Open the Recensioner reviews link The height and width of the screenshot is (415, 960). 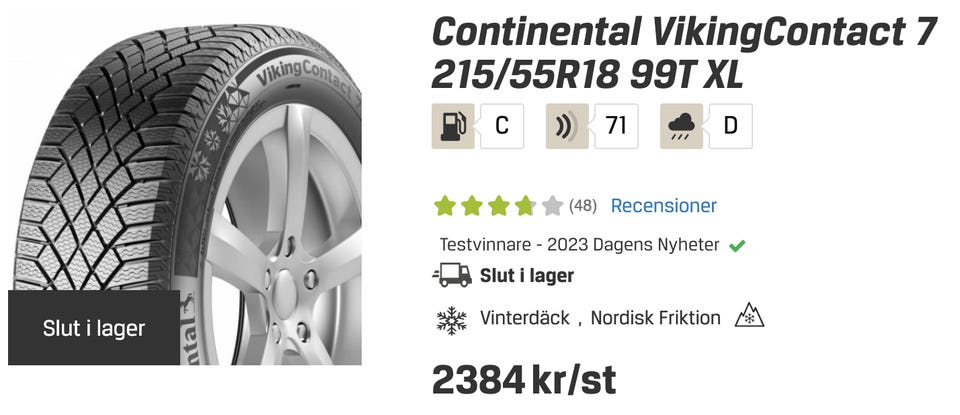tap(664, 206)
